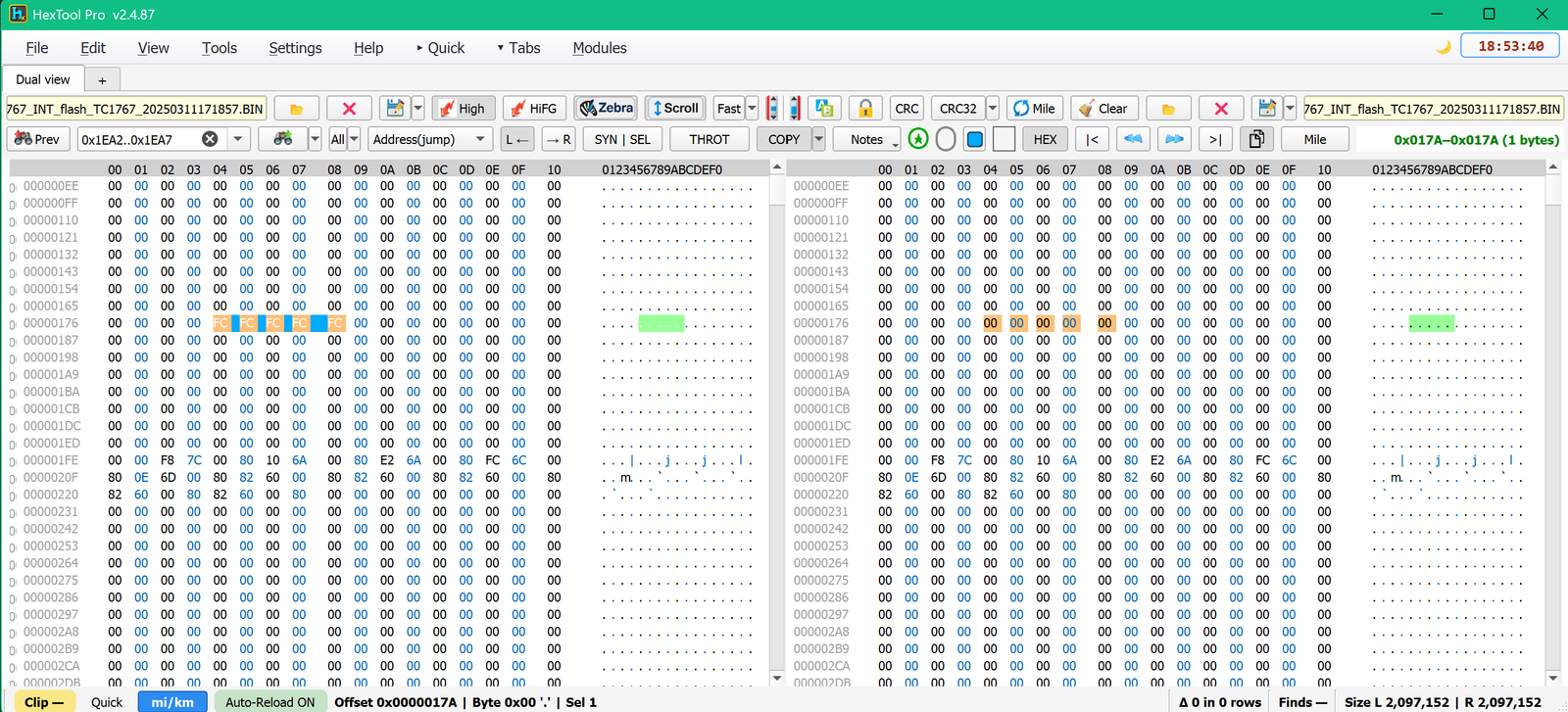This screenshot has height=712, width=1568.
Task: Toggle Auto-Reload ON in status bar
Action: (270, 702)
